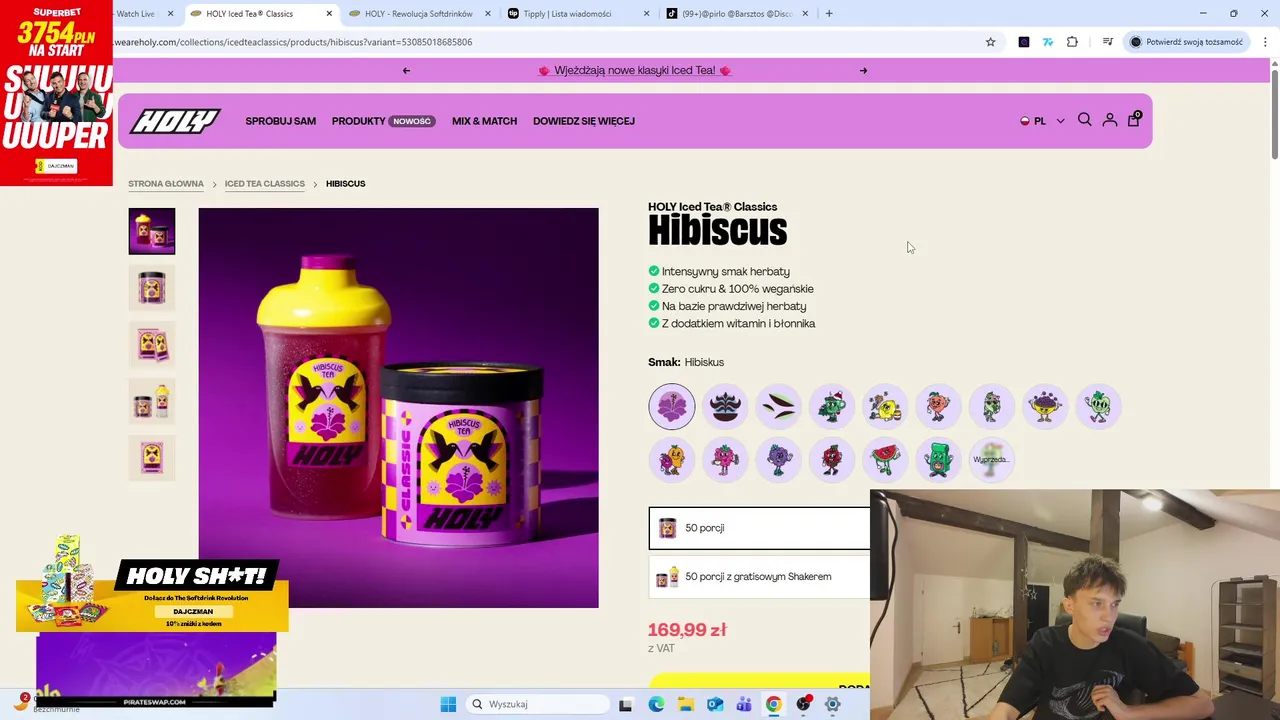This screenshot has width=1280, height=720.
Task: Click the HOLY SH*T! Dajczman banner
Action: tap(152, 597)
